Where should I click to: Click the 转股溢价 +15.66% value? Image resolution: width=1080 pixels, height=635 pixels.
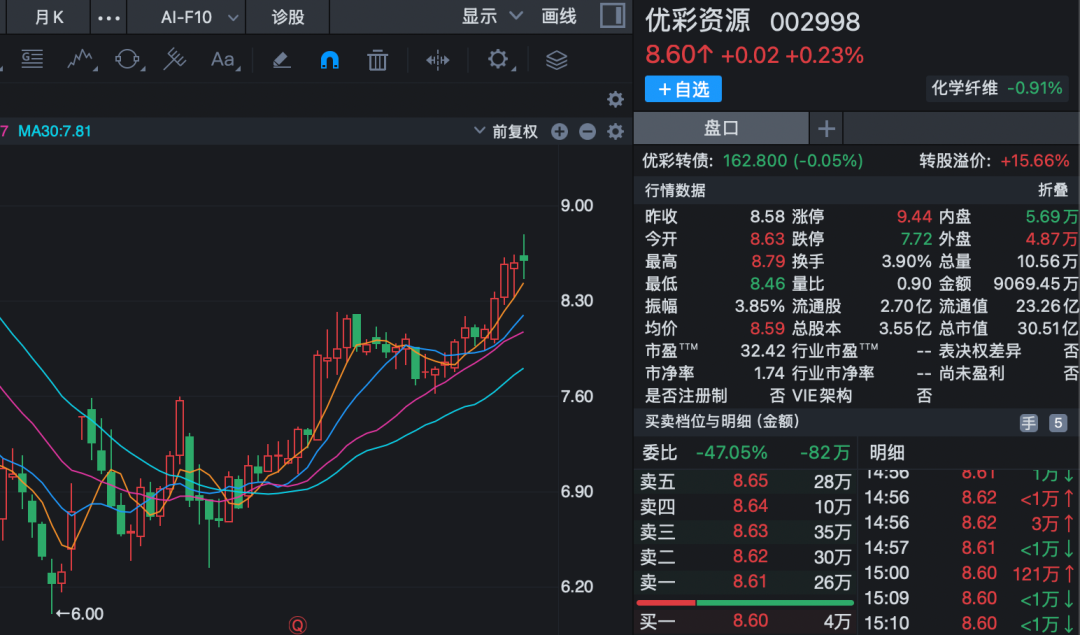point(1035,161)
